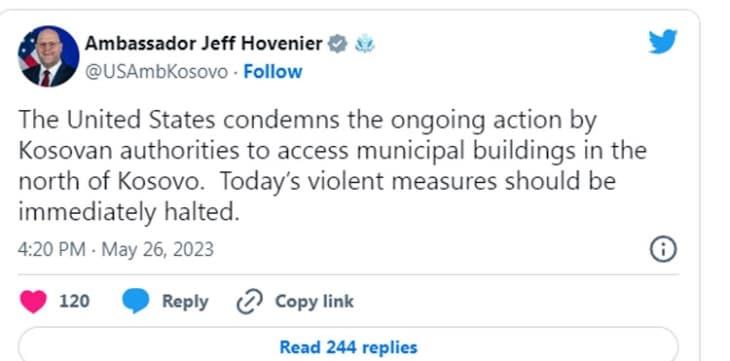Like the tweet with the heart icon
The width and height of the screenshot is (730, 361).
pyautogui.click(x=33, y=301)
